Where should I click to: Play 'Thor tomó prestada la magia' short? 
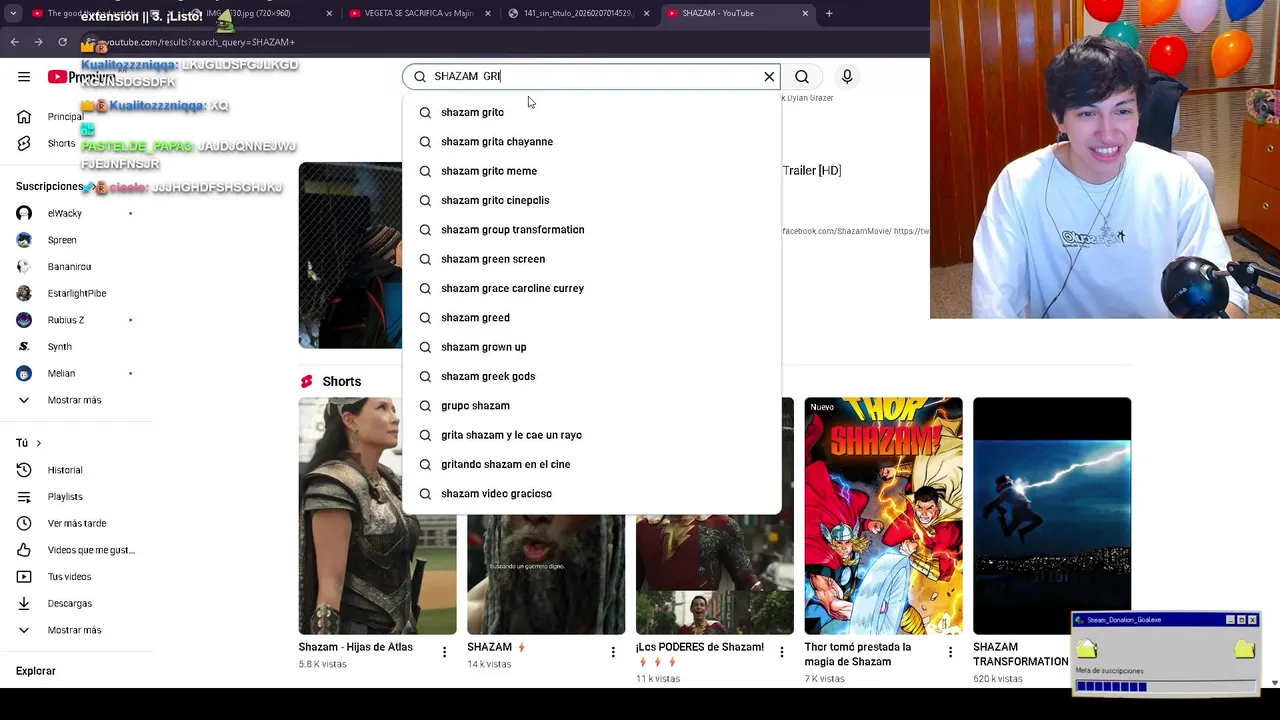click(x=884, y=516)
